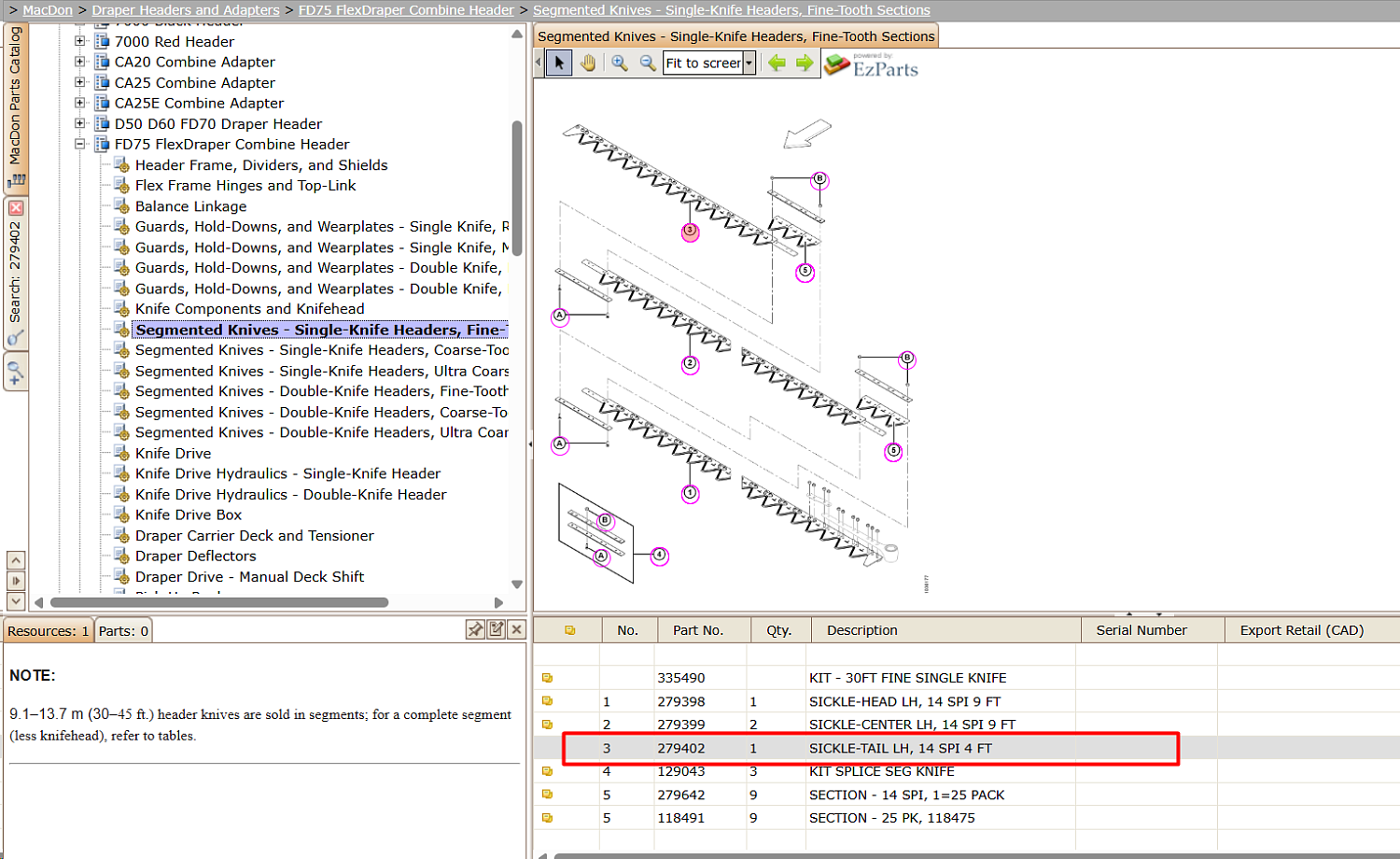This screenshot has width=1400, height=859.
Task: Open the Knife Drive Box tree item
Action: (189, 514)
